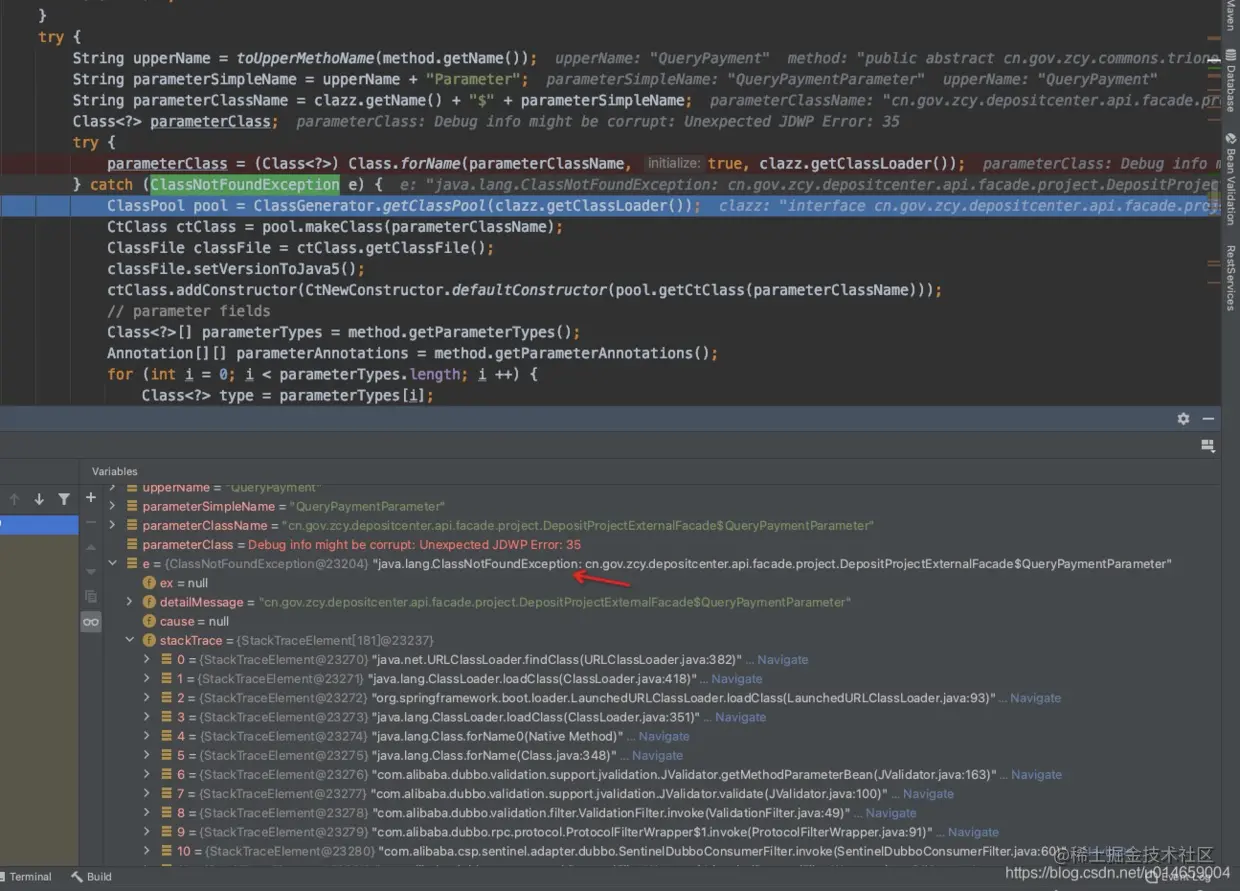Navigate to ProtocolFilterWrapper.java:91 source
Viewport: 1240px width, 891px height.
pos(974,832)
